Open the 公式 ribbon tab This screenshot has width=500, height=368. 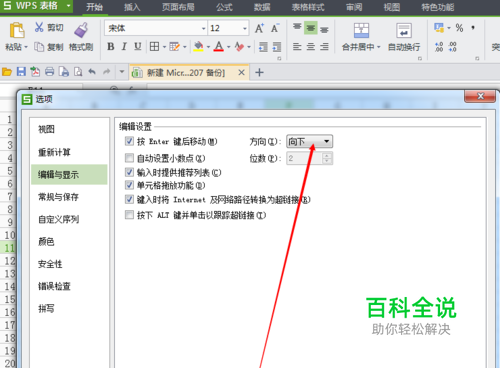pyautogui.click(x=224, y=7)
